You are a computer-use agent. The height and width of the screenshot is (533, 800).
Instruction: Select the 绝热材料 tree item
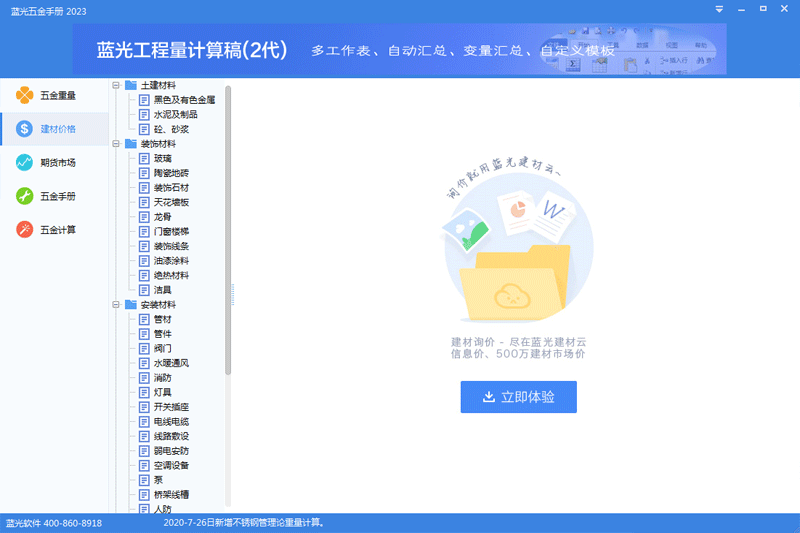point(171,275)
